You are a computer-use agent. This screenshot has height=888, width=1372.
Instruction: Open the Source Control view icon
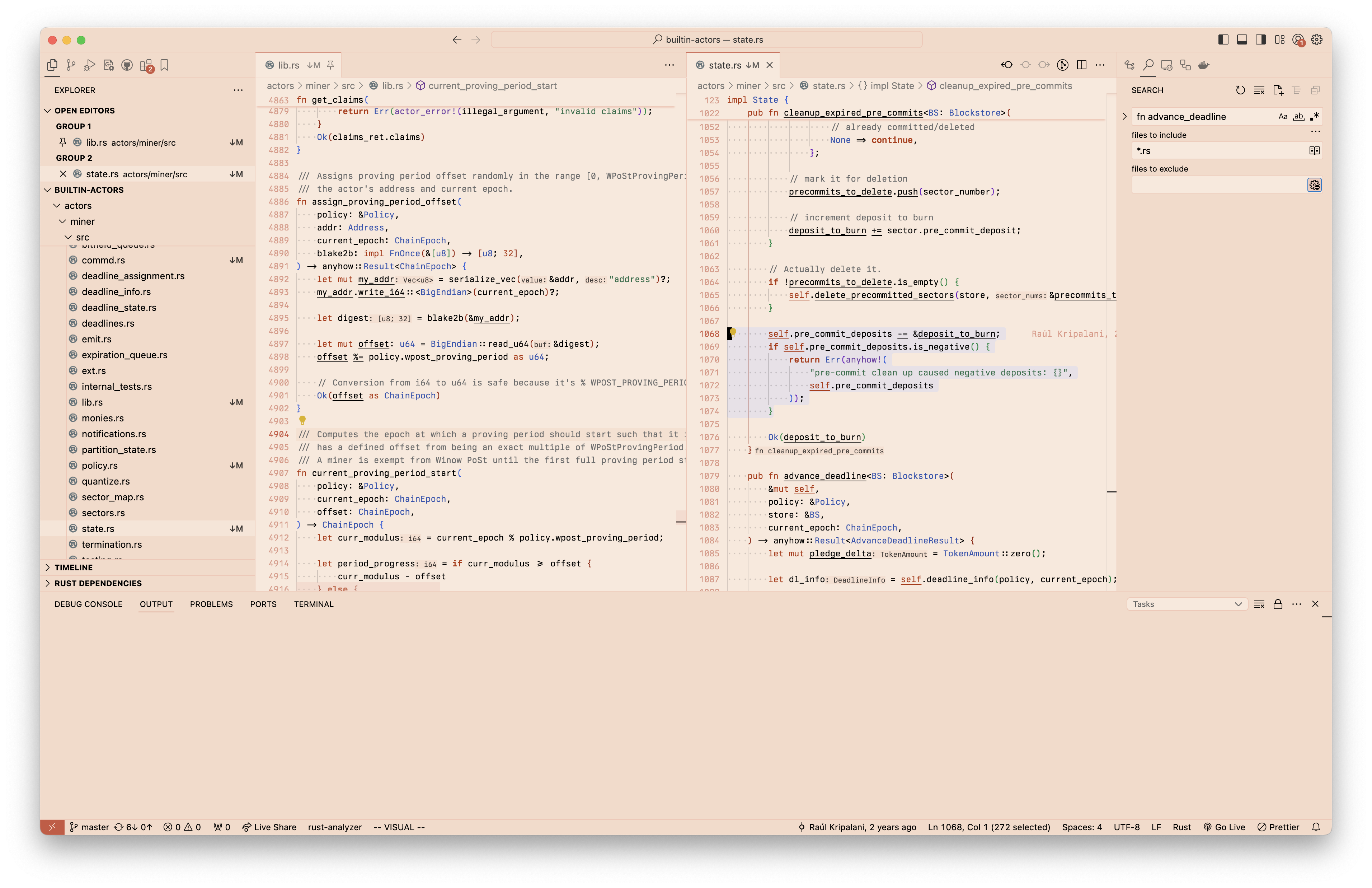(x=71, y=65)
